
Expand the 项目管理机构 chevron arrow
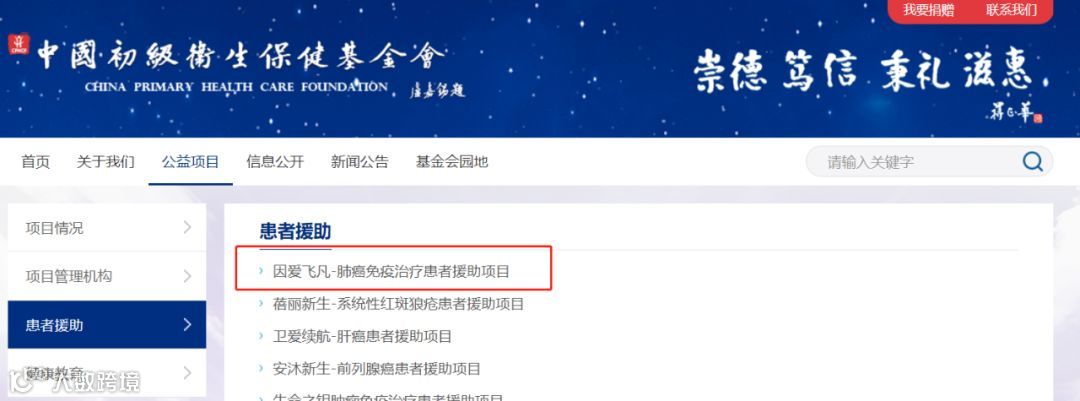(x=187, y=276)
